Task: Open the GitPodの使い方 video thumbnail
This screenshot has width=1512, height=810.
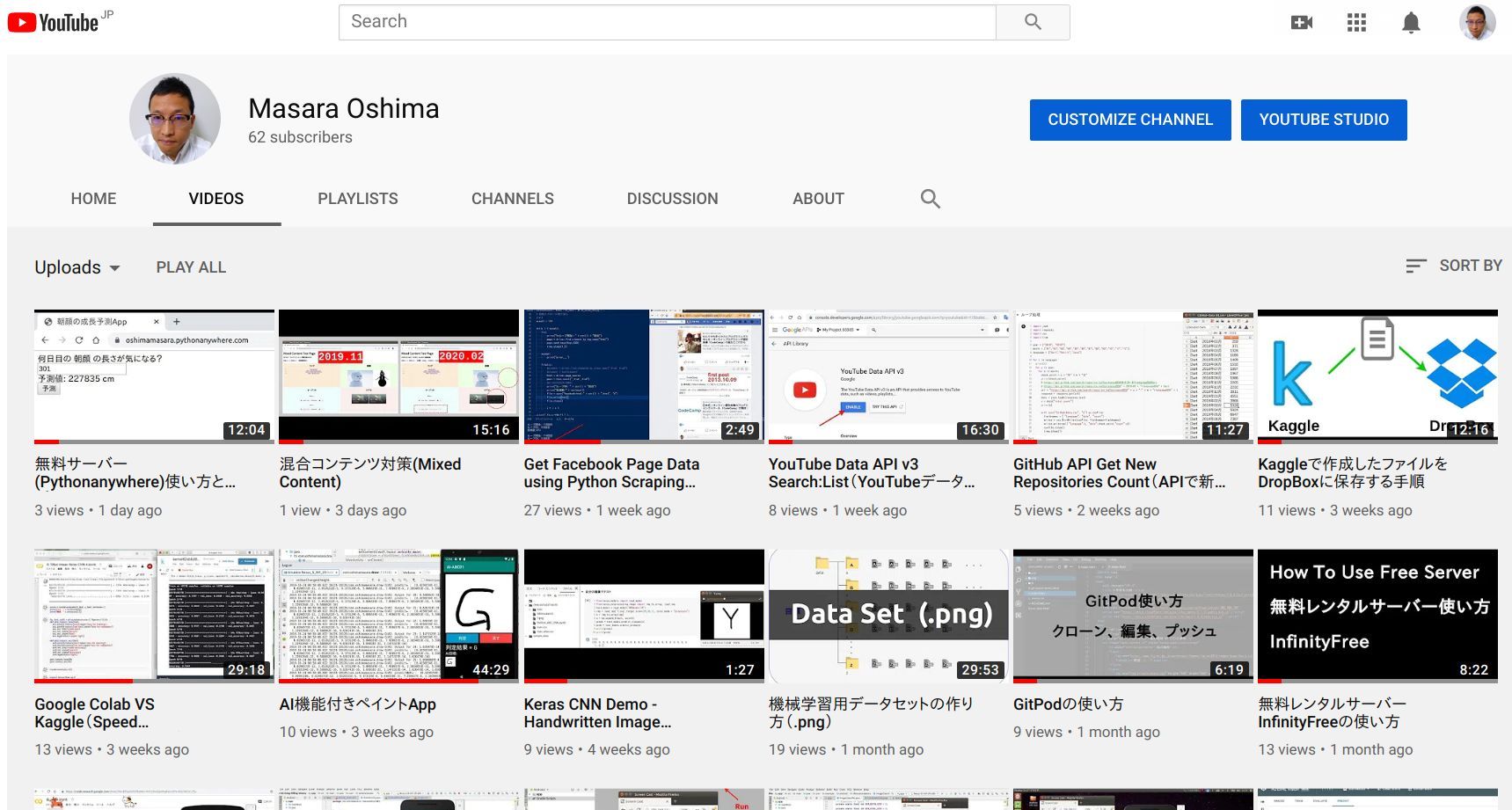Action: pos(1132,616)
